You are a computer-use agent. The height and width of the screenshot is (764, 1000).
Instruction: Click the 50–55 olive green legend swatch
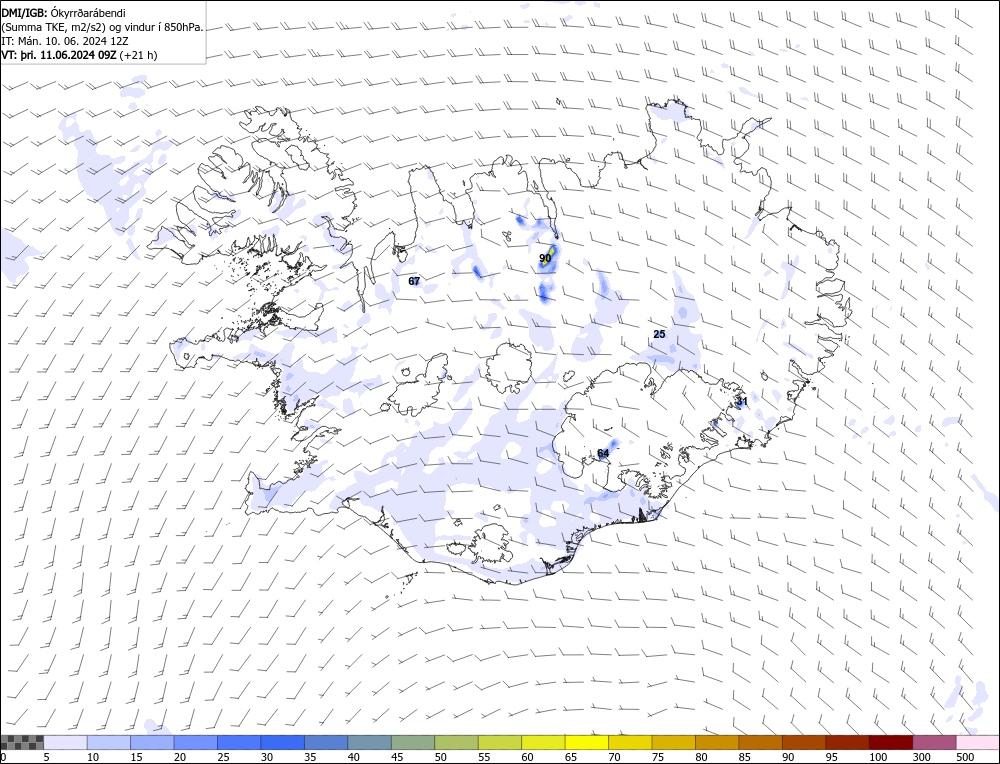pos(456,742)
